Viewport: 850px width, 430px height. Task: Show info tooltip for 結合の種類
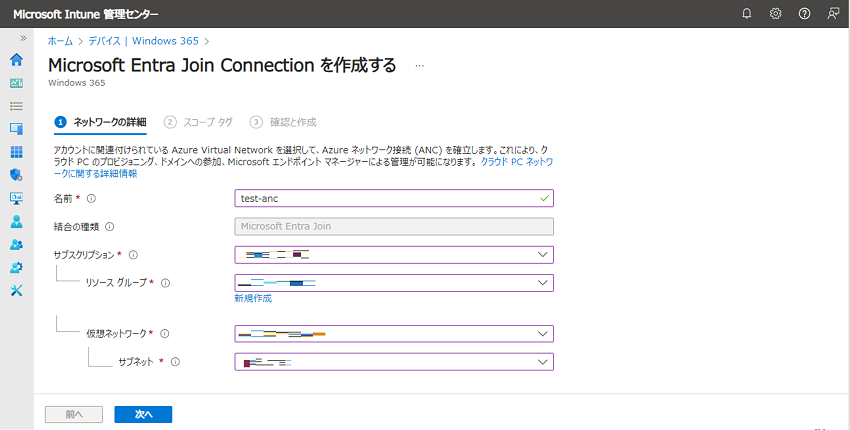[110, 227]
